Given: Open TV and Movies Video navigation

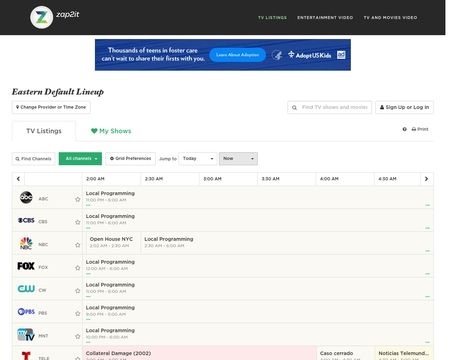Looking at the screenshot, I should 390,17.
